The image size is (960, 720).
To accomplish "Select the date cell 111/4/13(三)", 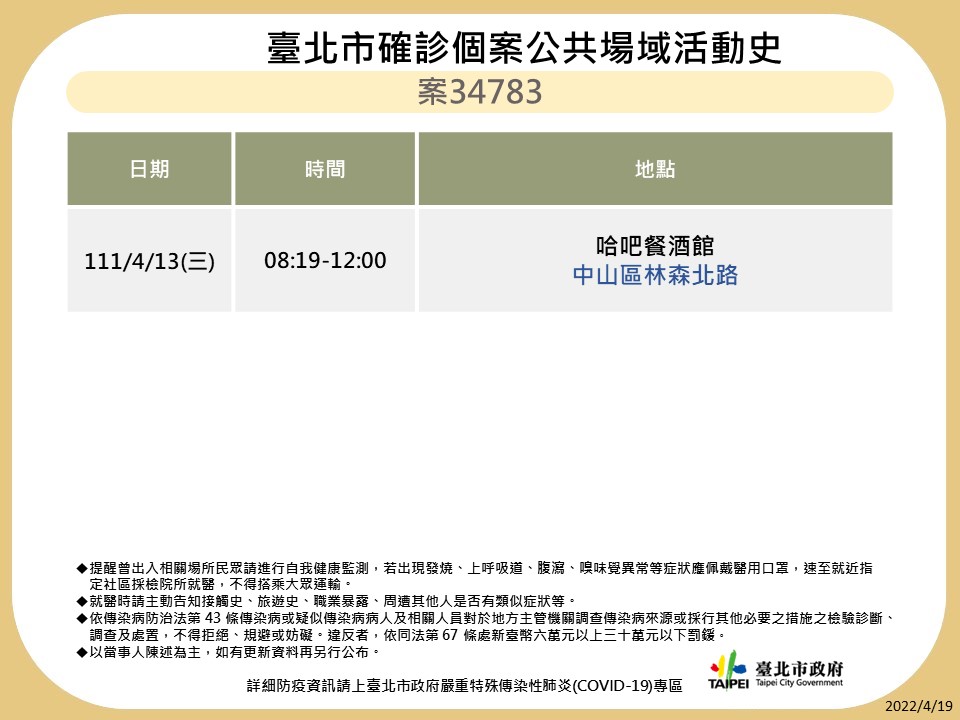I will (149, 261).
